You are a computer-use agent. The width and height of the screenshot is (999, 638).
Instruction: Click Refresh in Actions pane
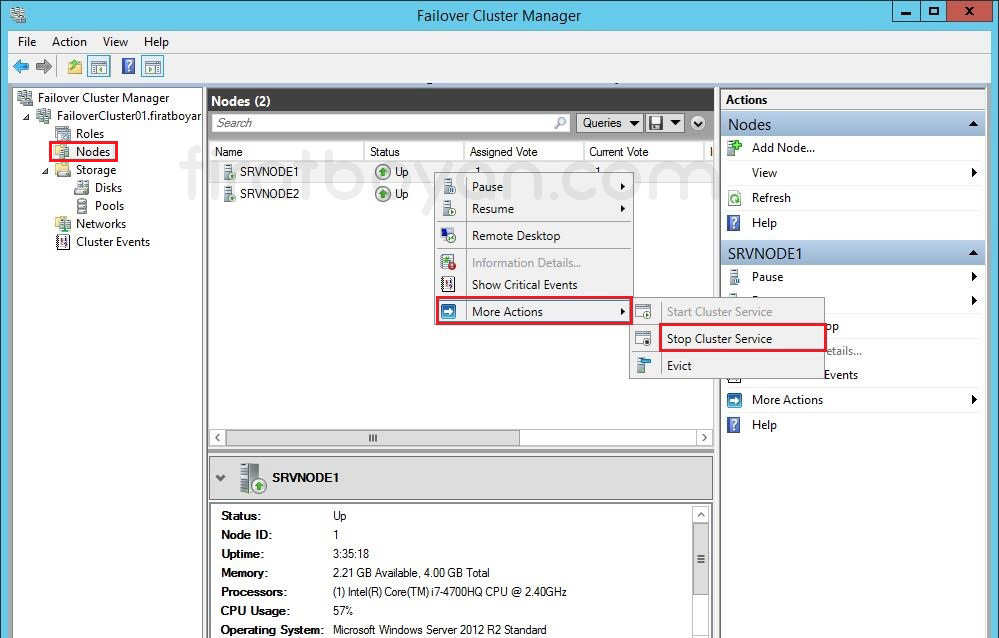tap(771, 198)
